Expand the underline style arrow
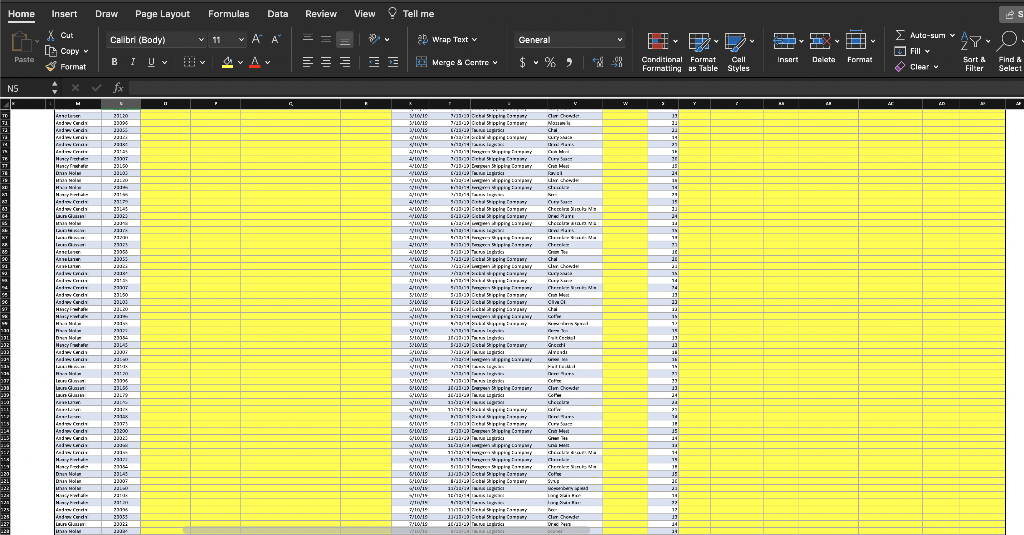 tap(165, 63)
